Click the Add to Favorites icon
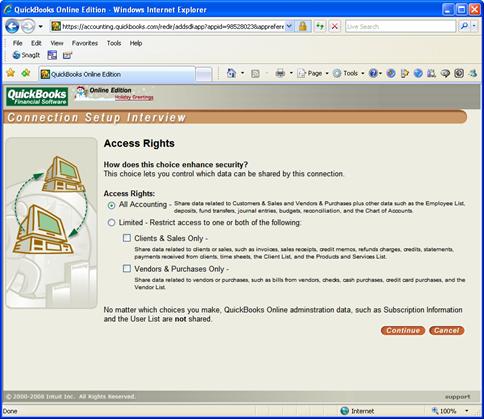This screenshot has height=419, width=484. tap(26, 73)
